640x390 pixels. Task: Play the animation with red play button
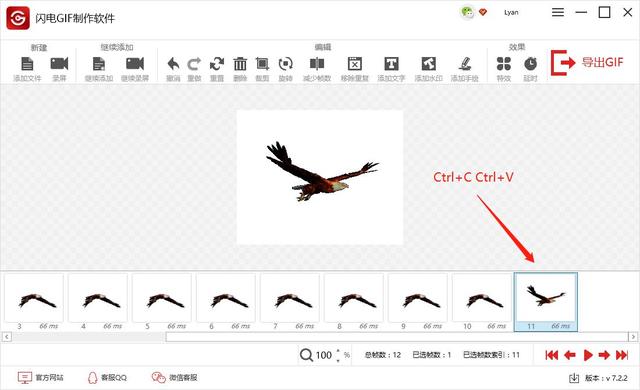588,355
